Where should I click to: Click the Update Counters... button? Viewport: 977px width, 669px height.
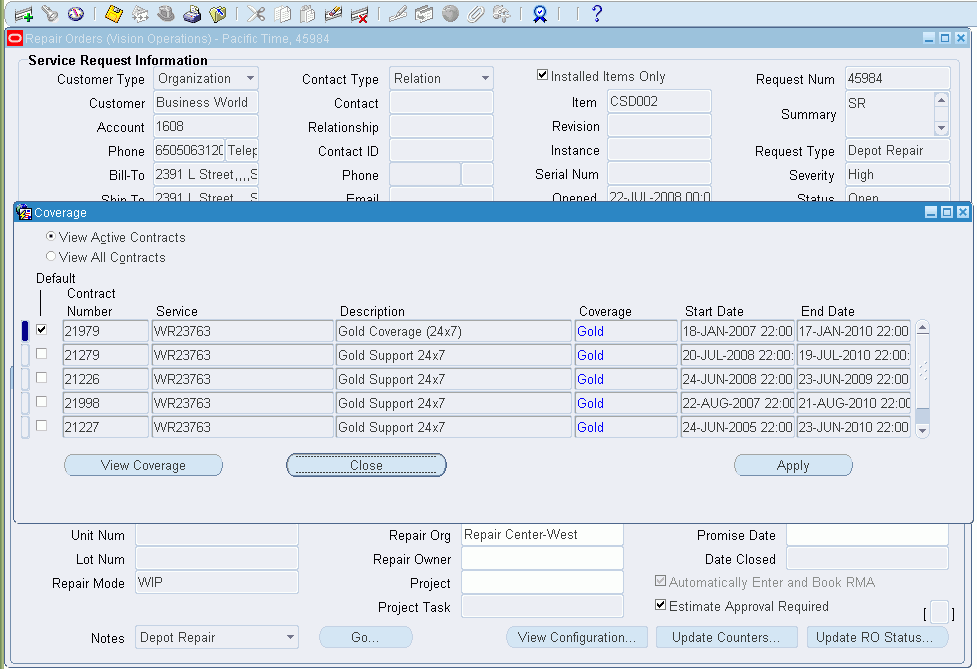(x=727, y=637)
